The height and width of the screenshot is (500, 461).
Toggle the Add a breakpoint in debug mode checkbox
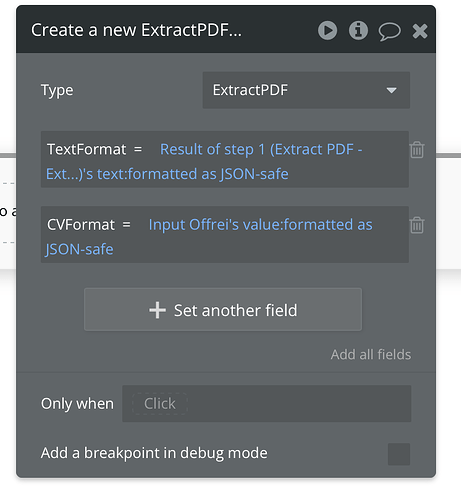tap(399, 454)
